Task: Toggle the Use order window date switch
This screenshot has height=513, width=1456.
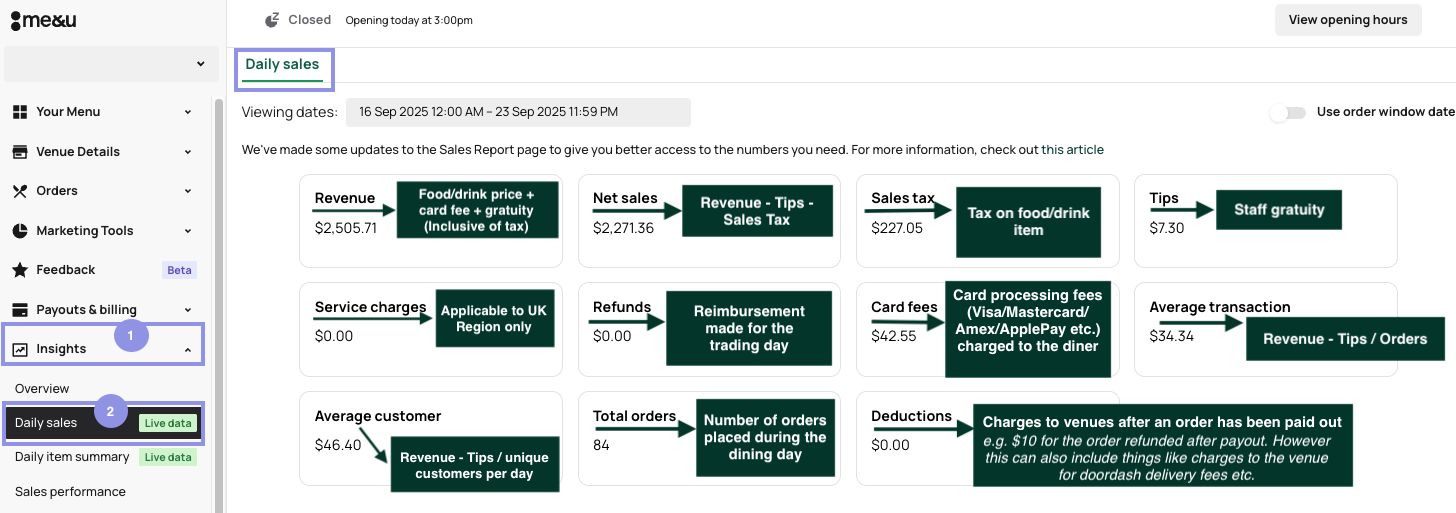Action: pos(1288,112)
